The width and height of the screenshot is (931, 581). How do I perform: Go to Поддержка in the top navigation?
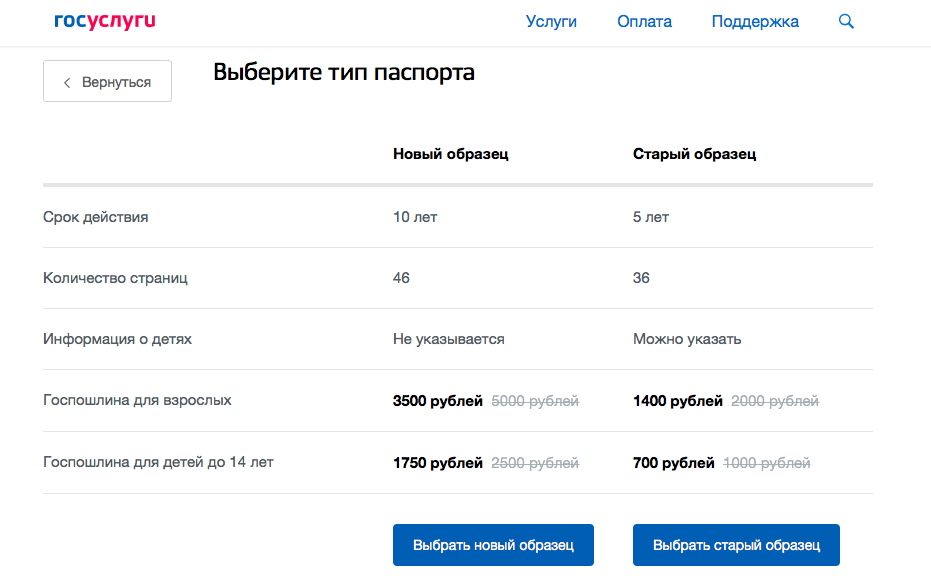click(755, 21)
